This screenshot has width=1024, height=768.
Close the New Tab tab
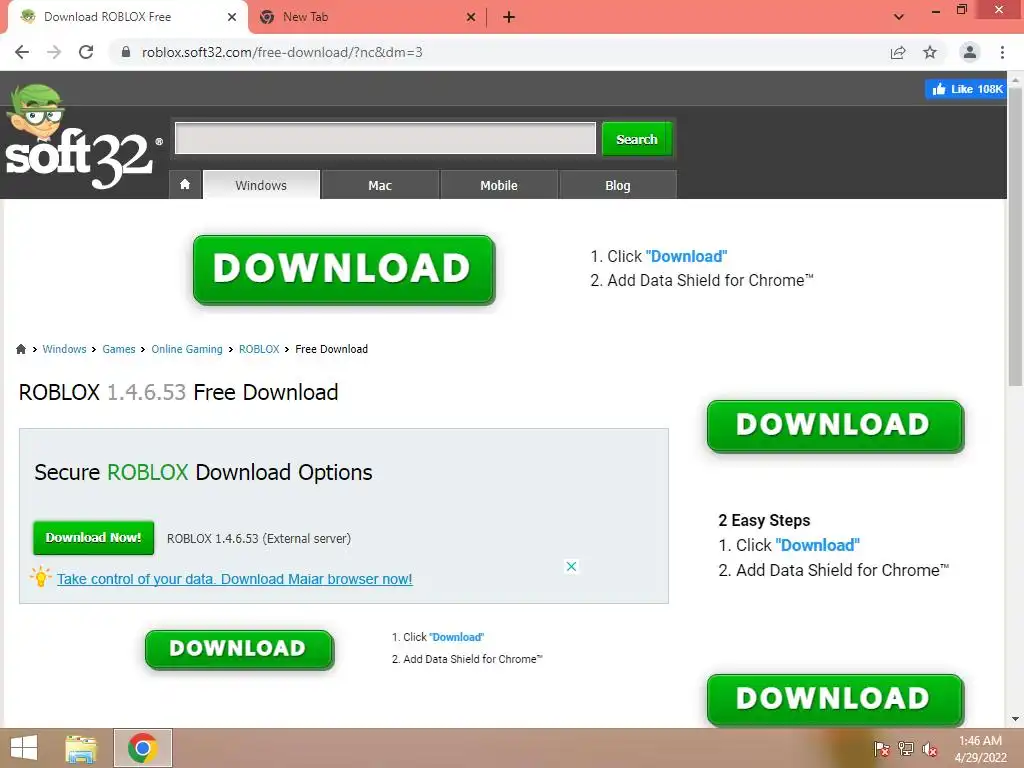471,17
